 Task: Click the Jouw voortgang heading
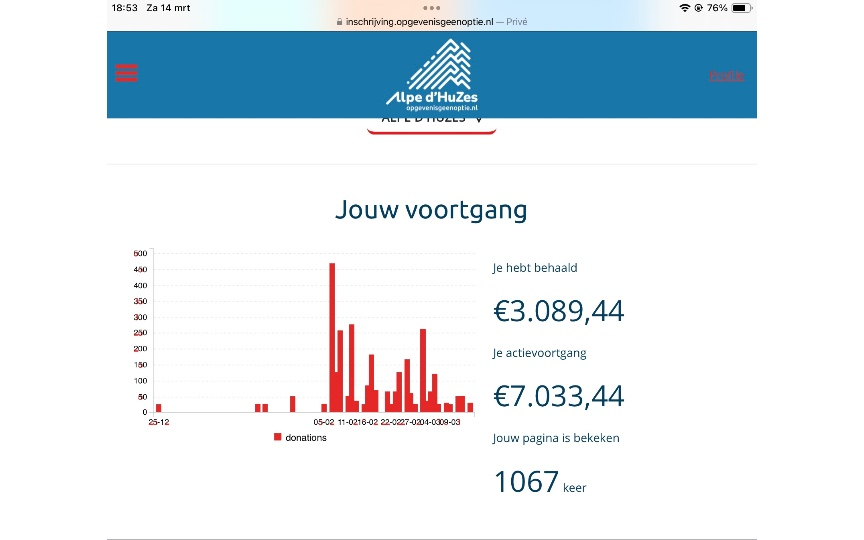[x=431, y=210]
